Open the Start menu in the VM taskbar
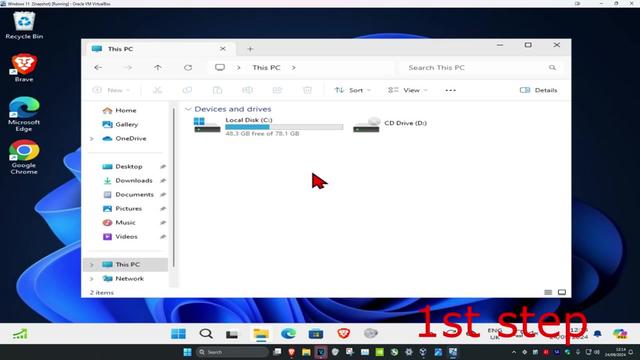This screenshot has width=640, height=360. click(x=178, y=333)
